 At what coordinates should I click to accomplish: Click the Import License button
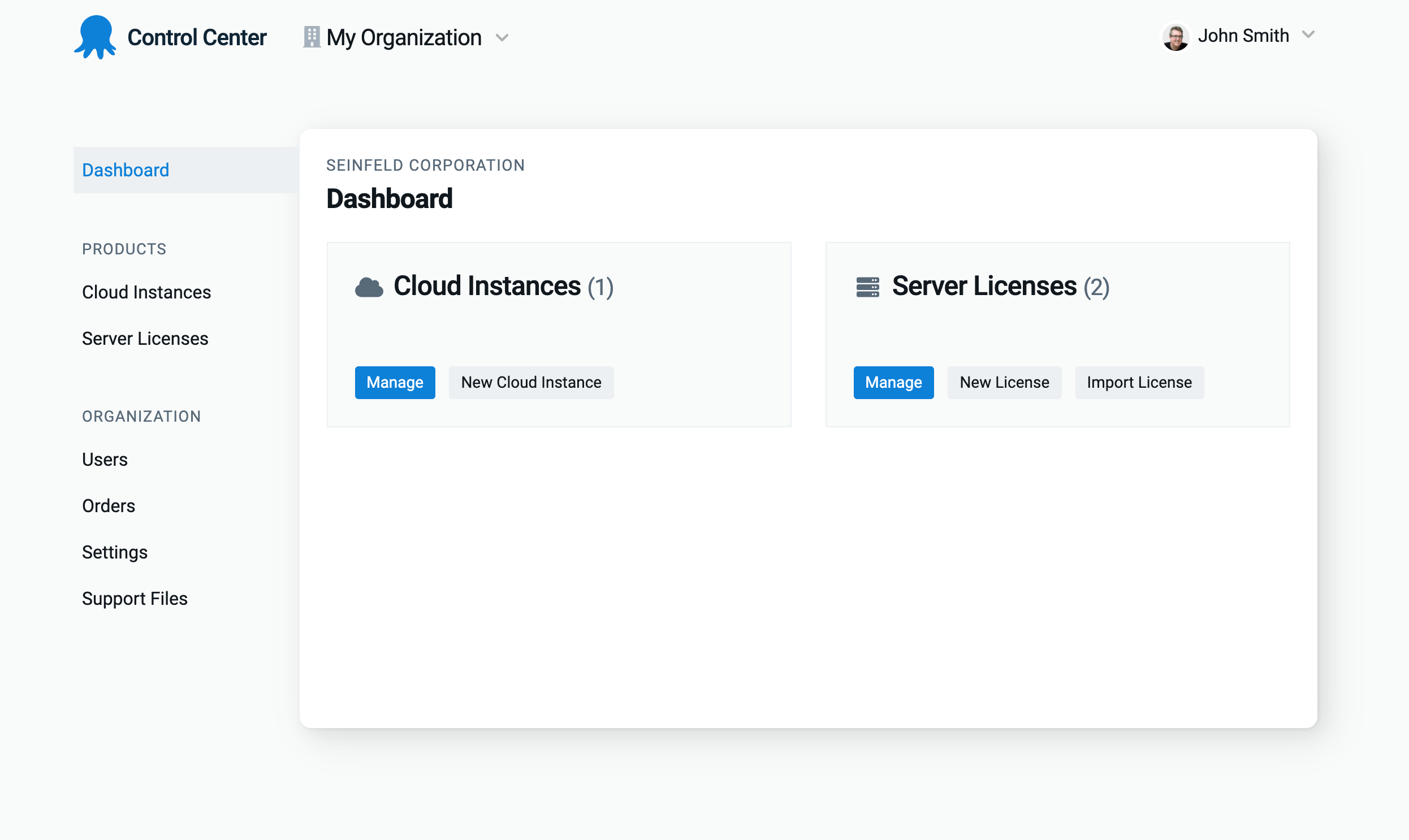pyautogui.click(x=1139, y=382)
